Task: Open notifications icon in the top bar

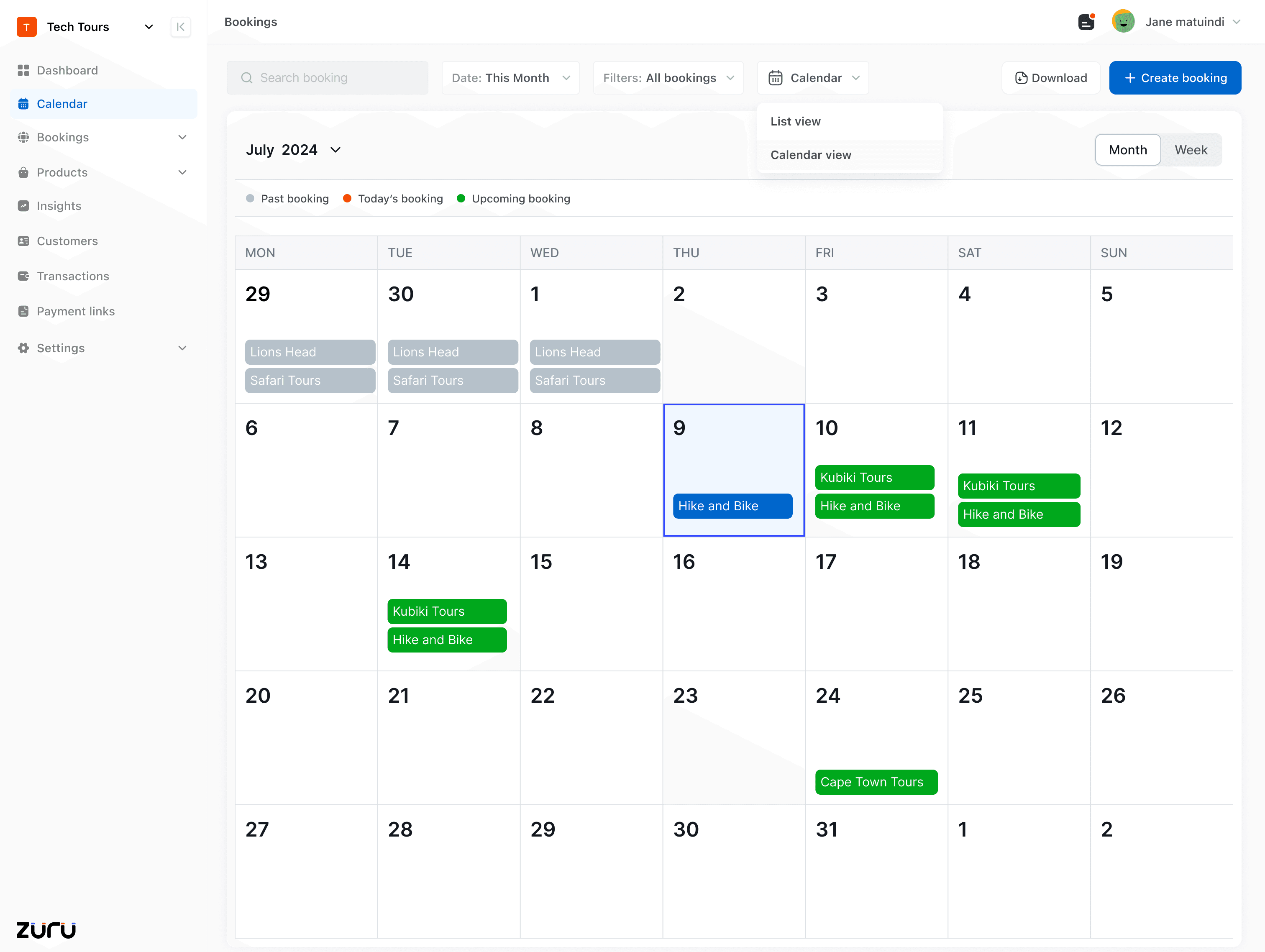Action: (x=1086, y=22)
